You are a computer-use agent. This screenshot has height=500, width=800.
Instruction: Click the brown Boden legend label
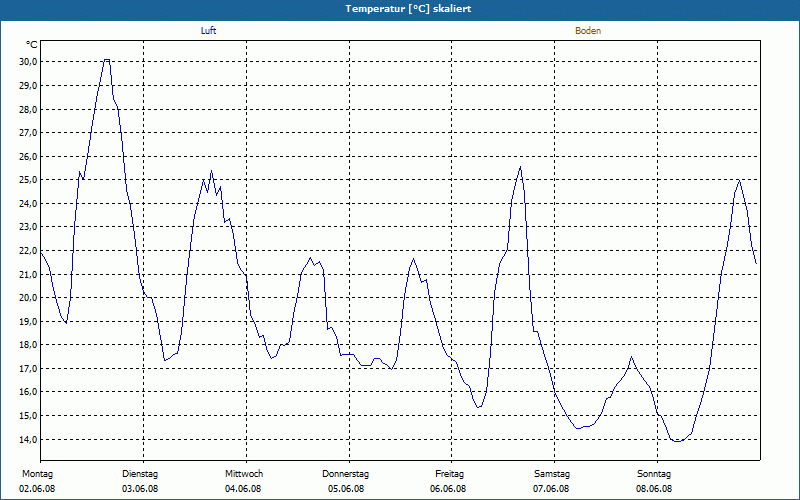(588, 31)
